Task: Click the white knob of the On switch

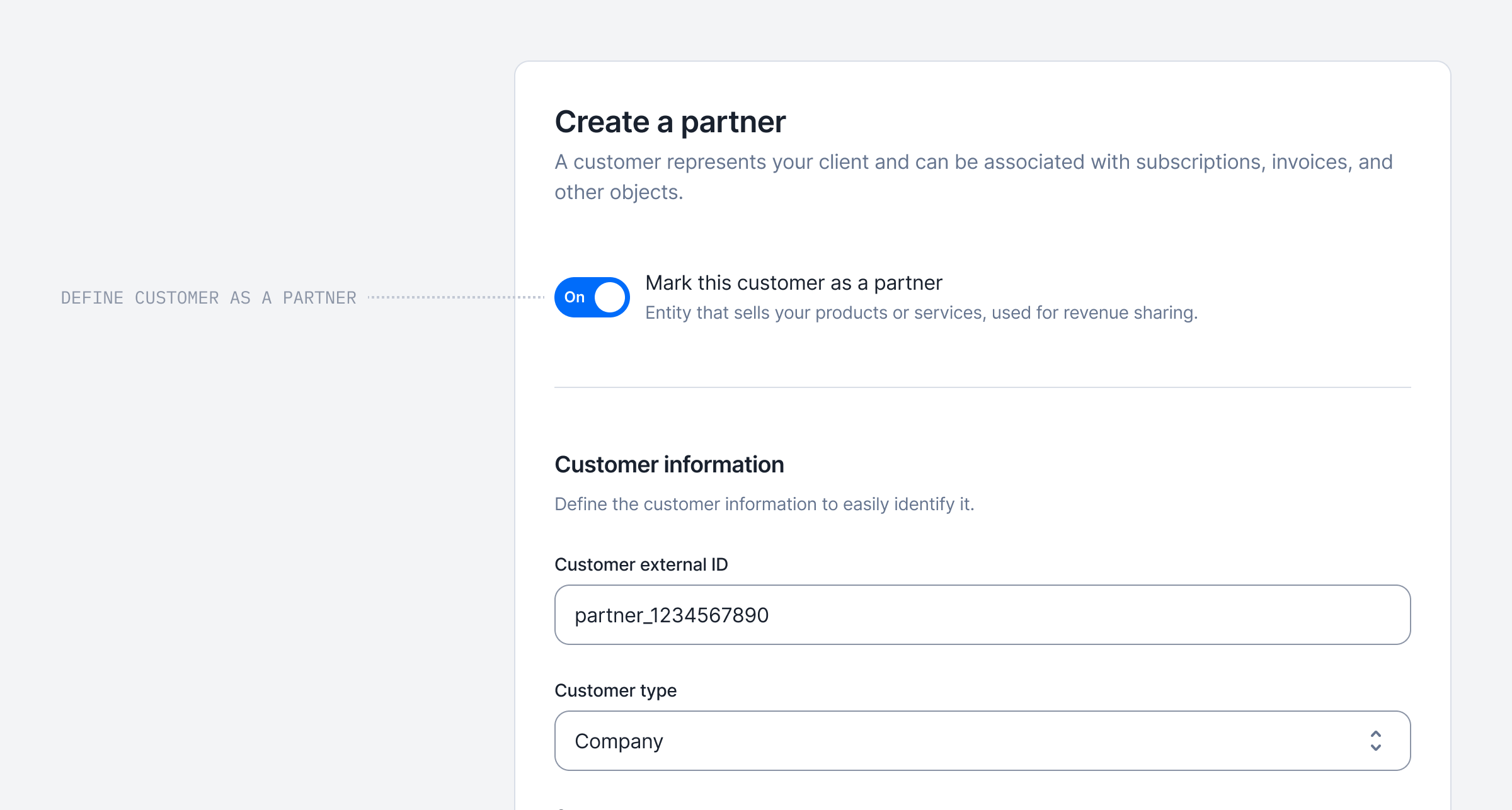Action: [610, 297]
